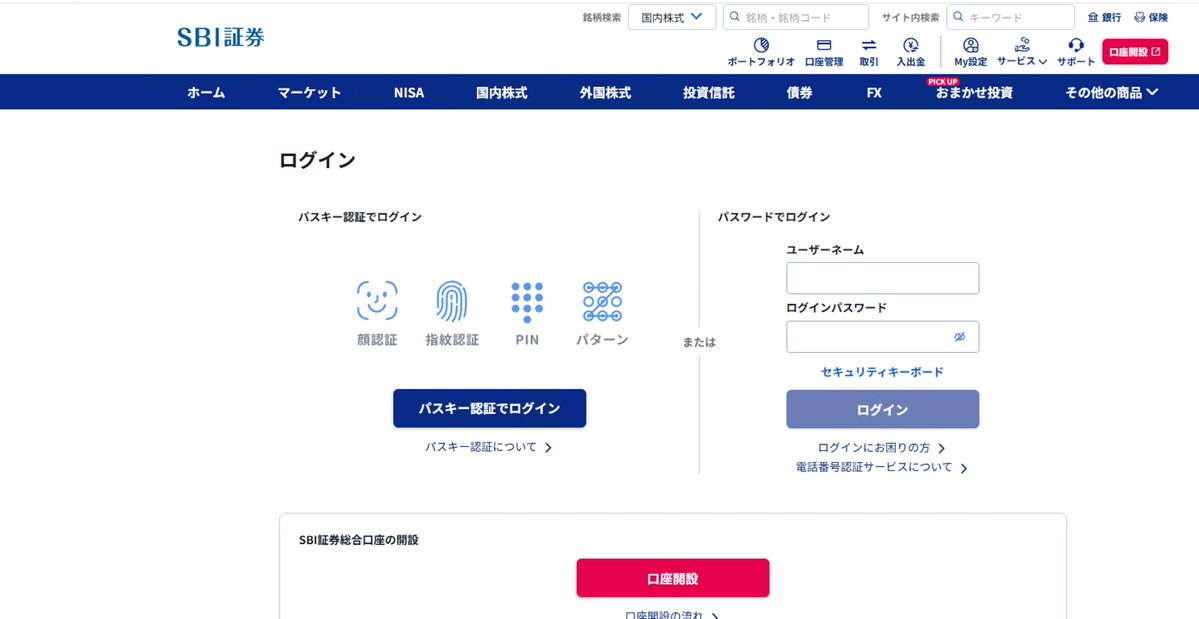Open the 外国株式 tab
Image resolution: width=1199 pixels, height=619 pixels.
(x=605, y=92)
